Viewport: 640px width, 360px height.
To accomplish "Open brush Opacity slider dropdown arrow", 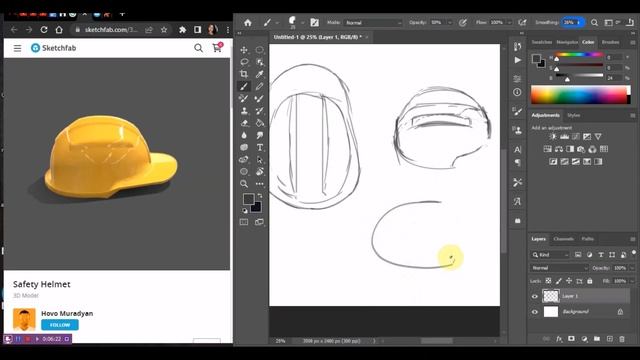I will [450, 23].
